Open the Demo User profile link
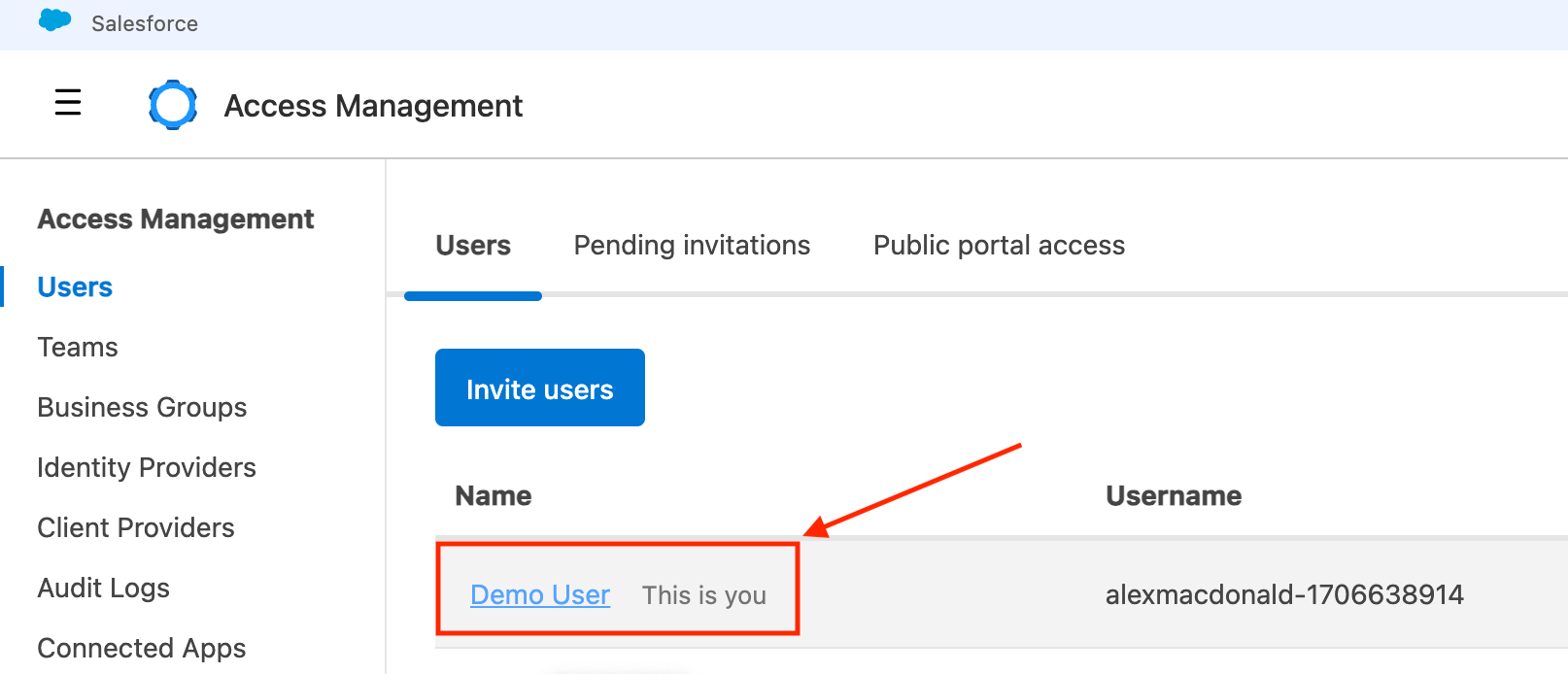Screen dimensions: 1568x674 coord(540,595)
